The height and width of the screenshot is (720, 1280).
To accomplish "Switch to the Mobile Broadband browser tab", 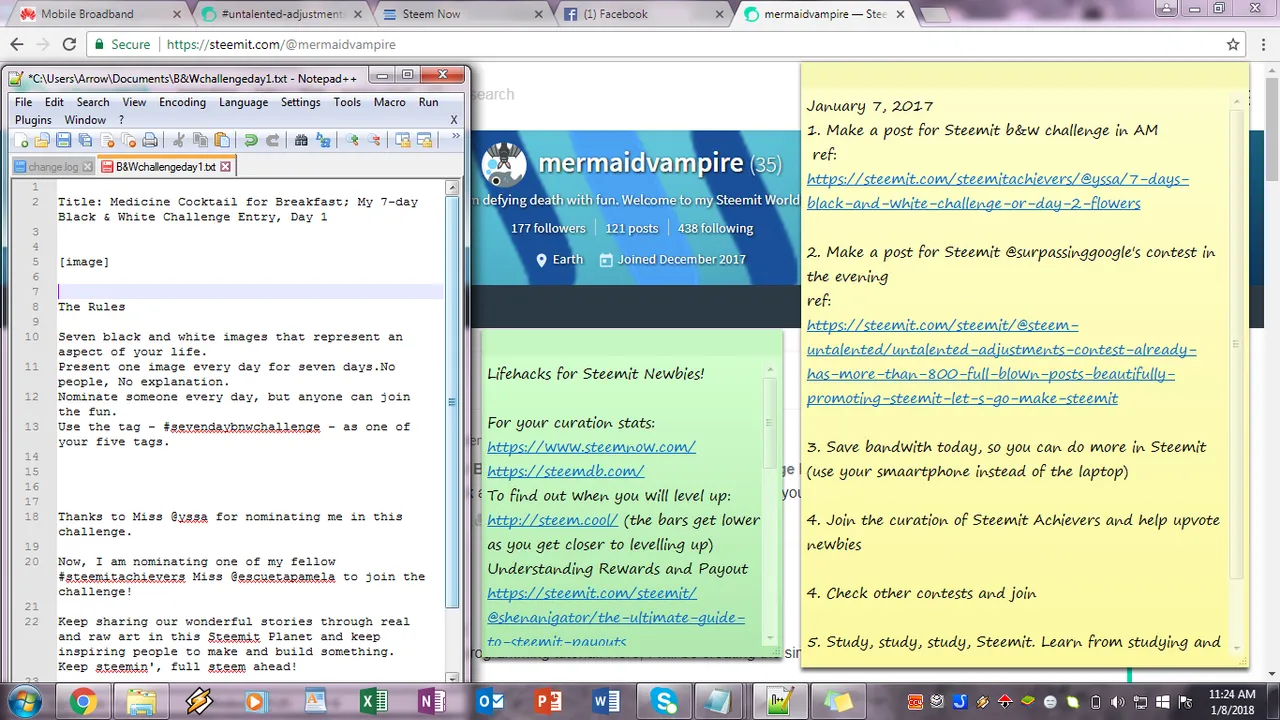I will (100, 14).
